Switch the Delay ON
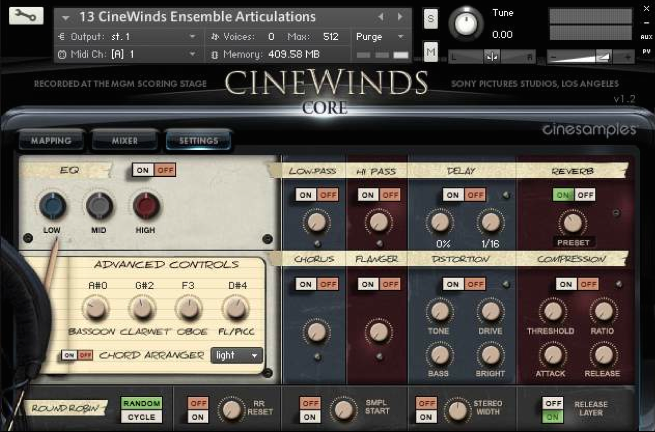This screenshot has width=655, height=432. 453,195
